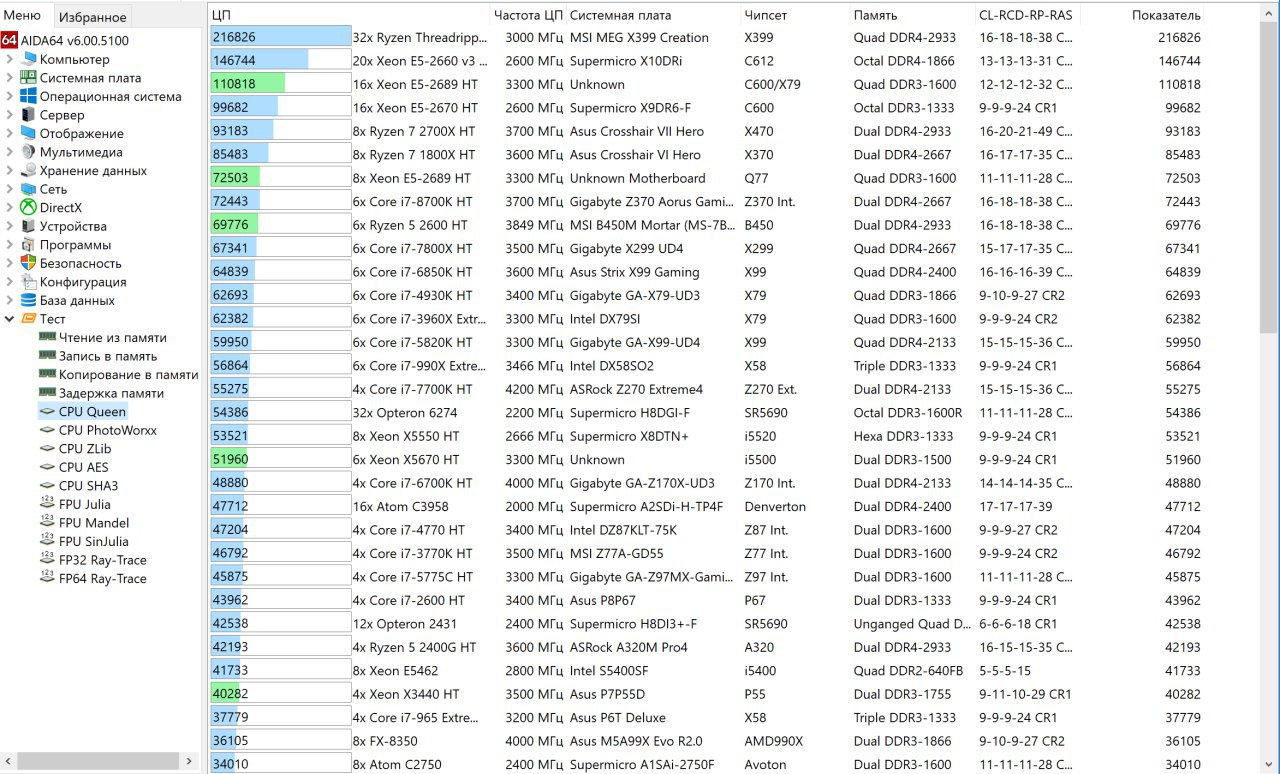This screenshot has width=1280, height=774.
Task: Click the Отображение monitor icon
Action: tap(29, 134)
